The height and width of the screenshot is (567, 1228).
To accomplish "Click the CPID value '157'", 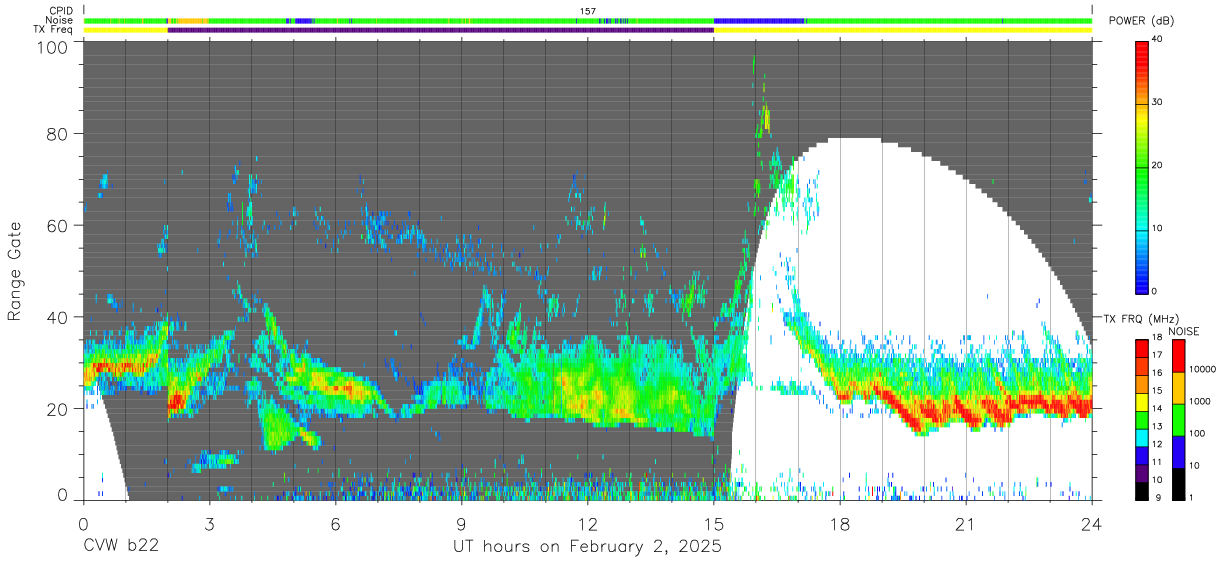I will click(x=587, y=11).
